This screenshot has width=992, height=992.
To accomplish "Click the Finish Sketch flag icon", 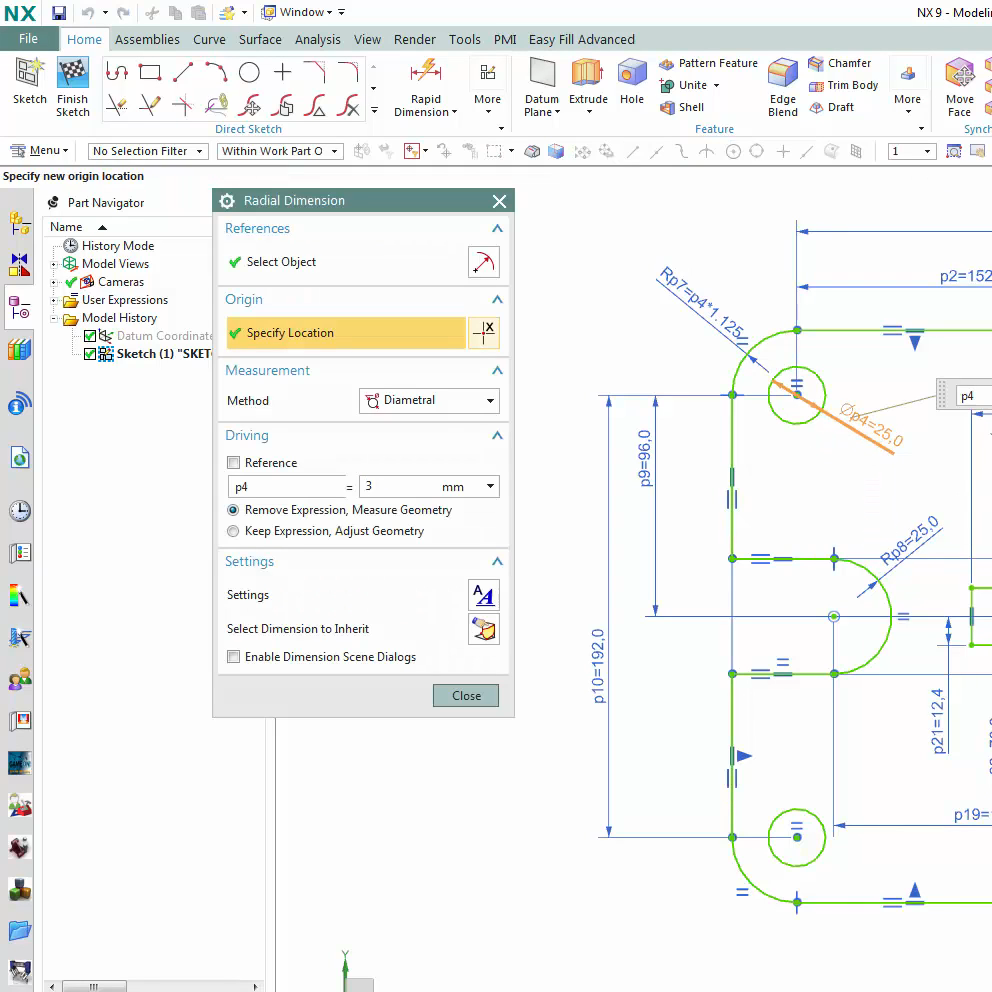I will (72, 73).
